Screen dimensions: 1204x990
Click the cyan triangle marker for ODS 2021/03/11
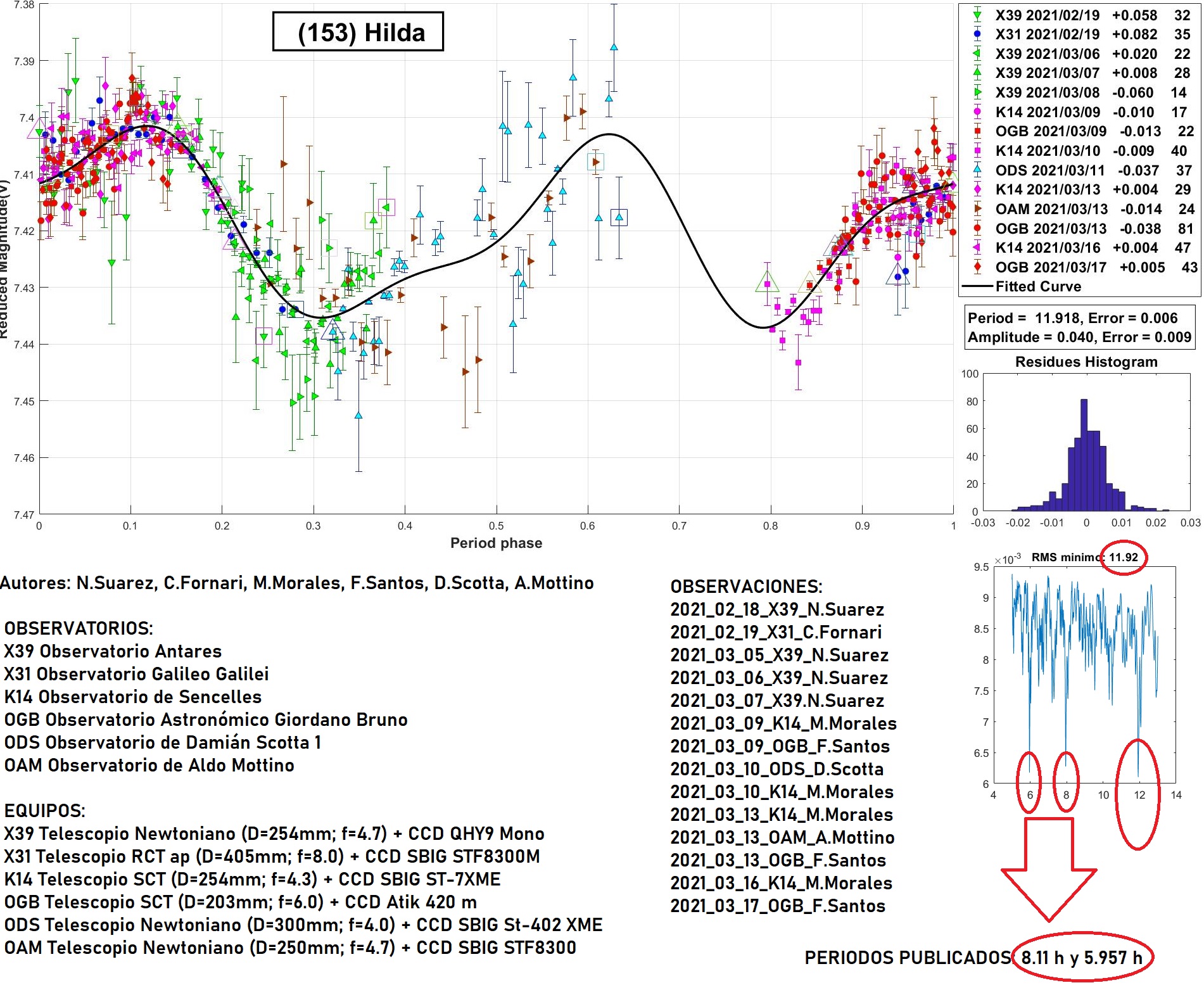[x=977, y=170]
